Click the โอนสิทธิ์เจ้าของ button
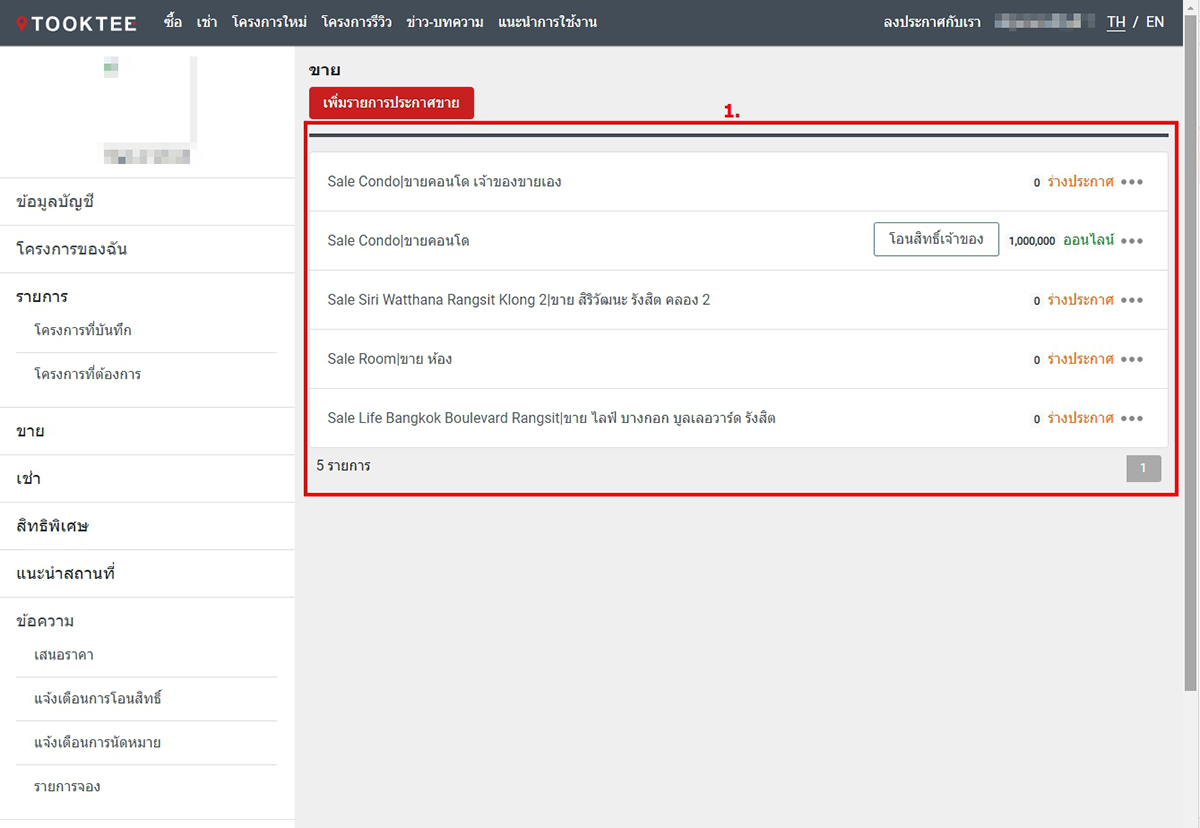1200x828 pixels. pos(936,240)
